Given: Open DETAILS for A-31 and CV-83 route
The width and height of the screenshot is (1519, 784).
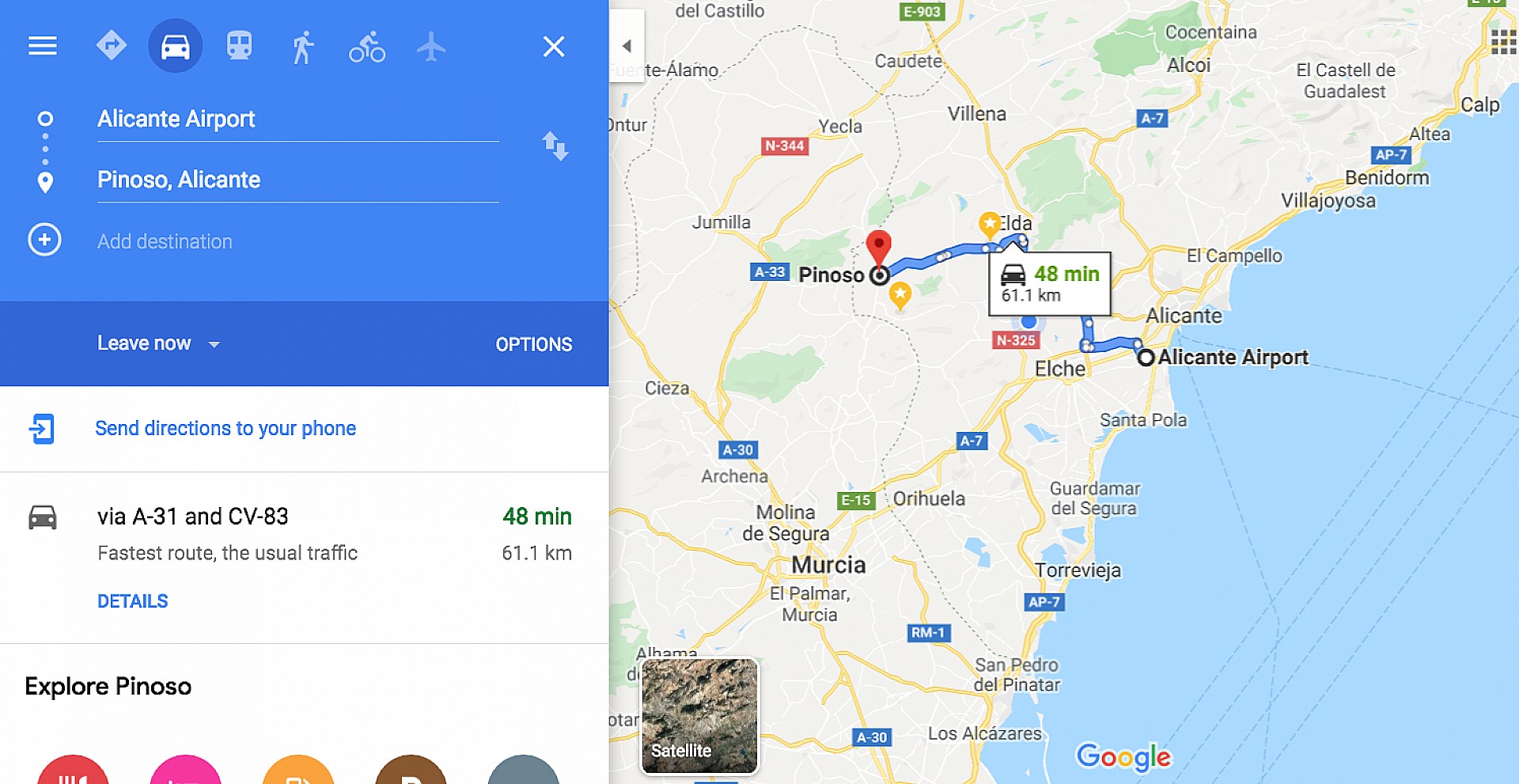Looking at the screenshot, I should tap(133, 601).
